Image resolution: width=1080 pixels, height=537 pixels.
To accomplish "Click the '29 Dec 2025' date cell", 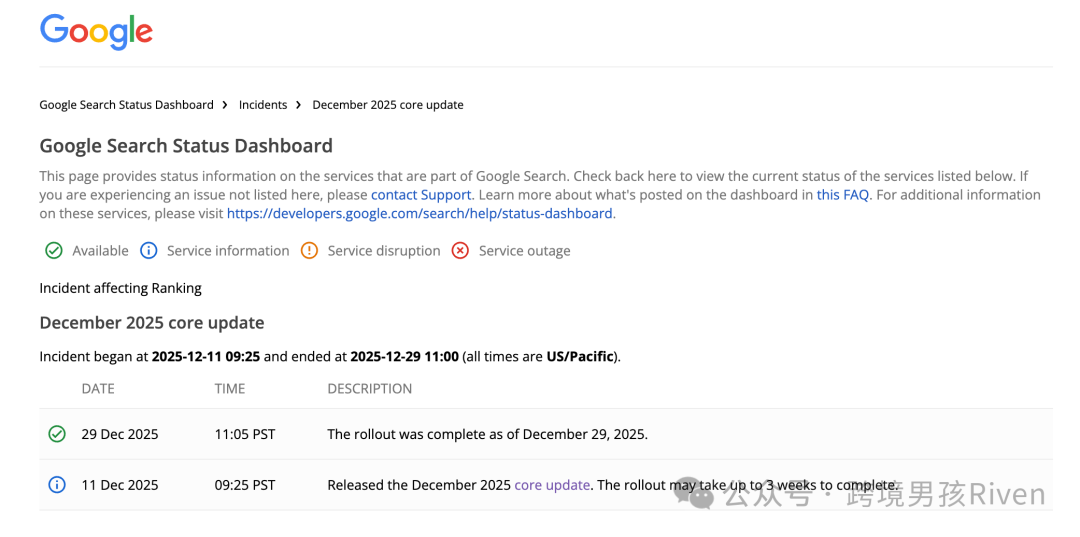I will 120,434.
